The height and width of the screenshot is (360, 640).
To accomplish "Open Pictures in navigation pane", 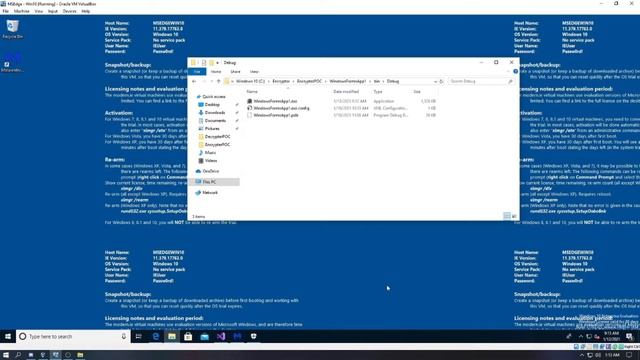I will pos(212,129).
